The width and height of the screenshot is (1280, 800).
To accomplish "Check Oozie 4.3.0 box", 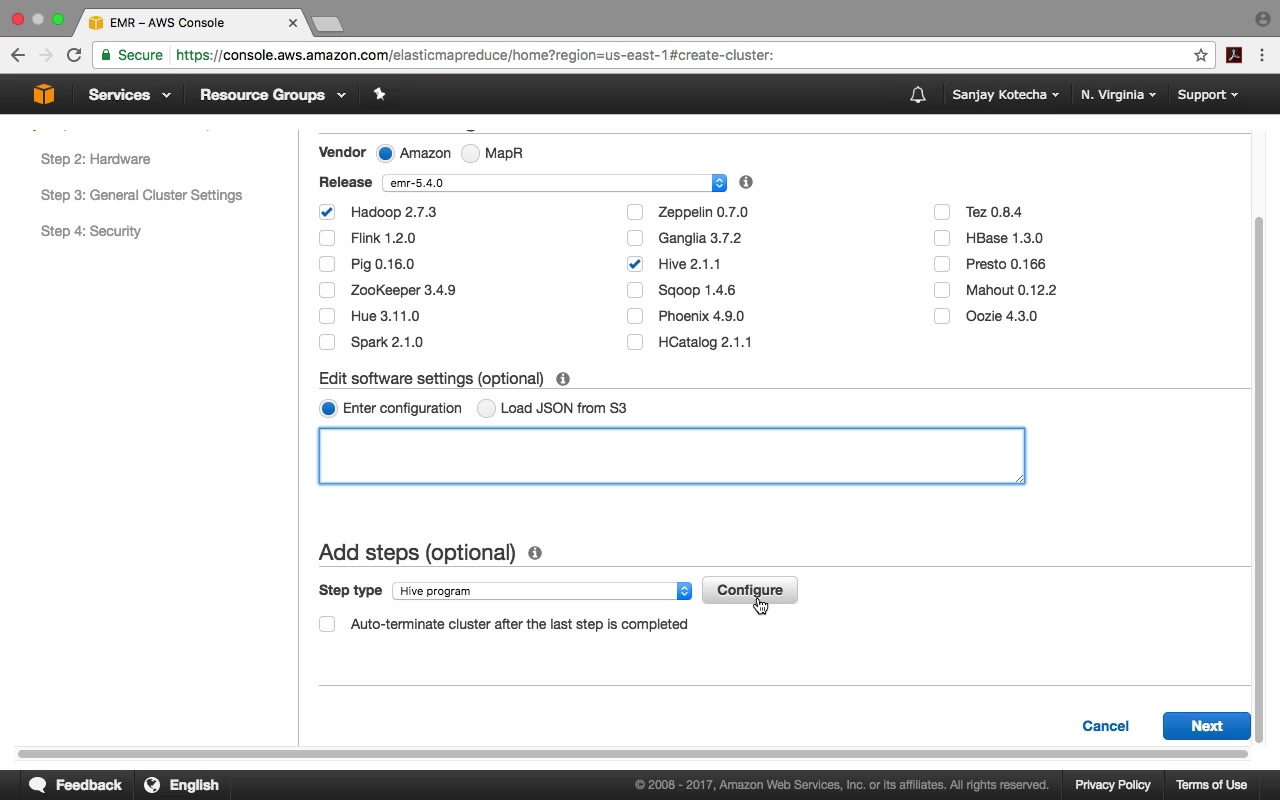I will click(942, 316).
